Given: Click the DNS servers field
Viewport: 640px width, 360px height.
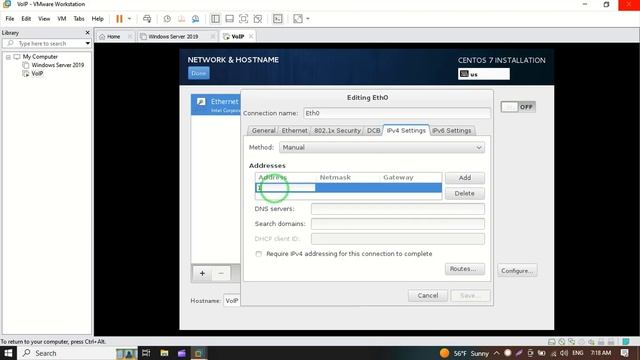Looking at the screenshot, I should (x=398, y=209).
